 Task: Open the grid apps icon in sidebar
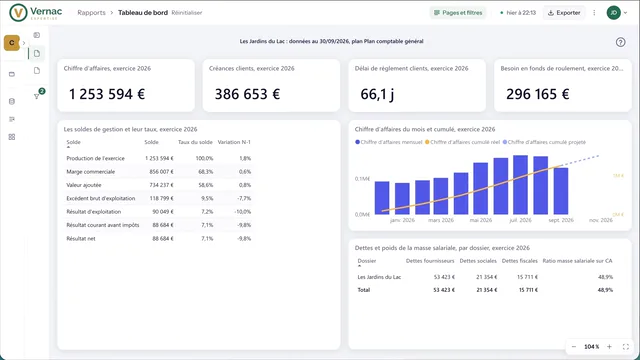pyautogui.click(x=12, y=137)
